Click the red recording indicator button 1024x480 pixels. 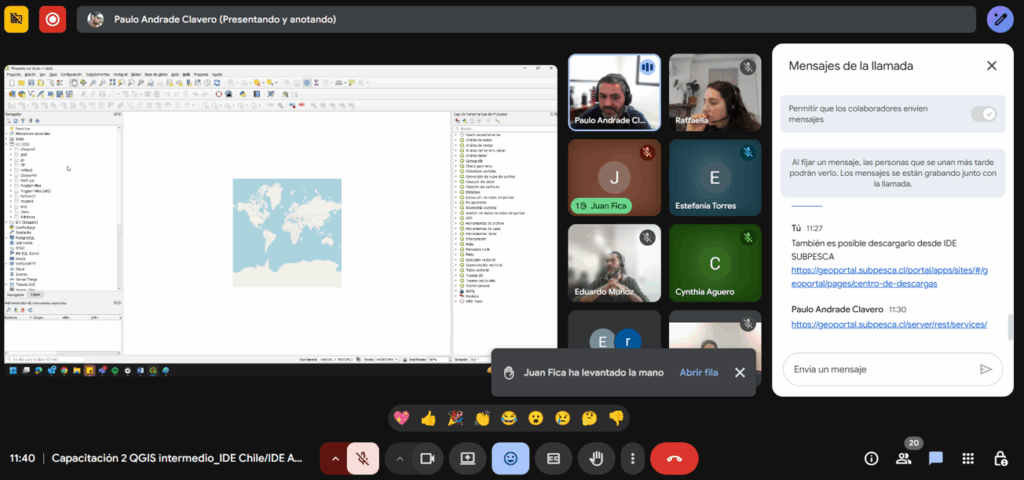click(x=52, y=19)
